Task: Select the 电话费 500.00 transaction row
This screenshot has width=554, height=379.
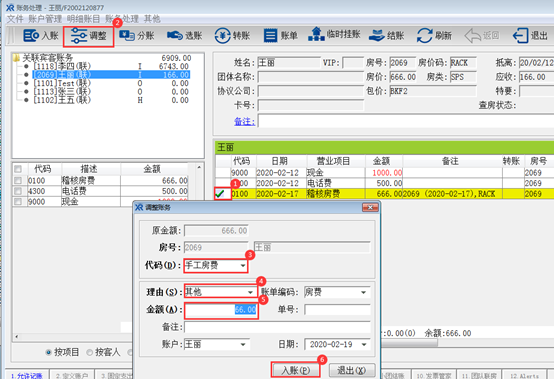Action: 384,183
